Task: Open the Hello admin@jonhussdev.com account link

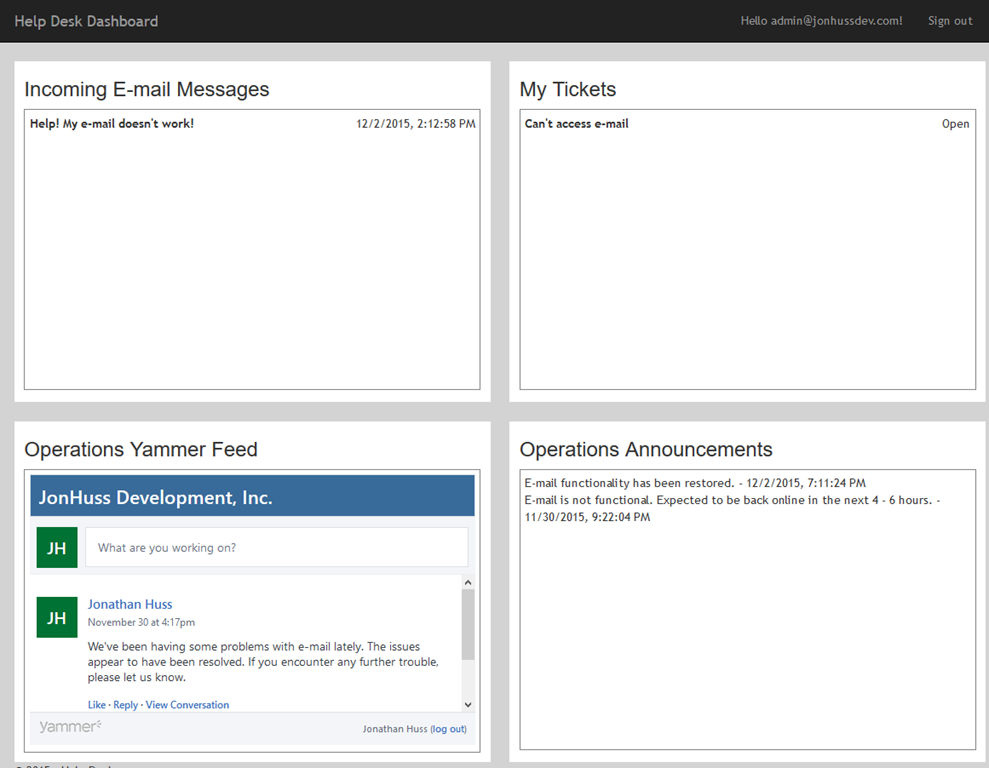Action: tap(821, 21)
